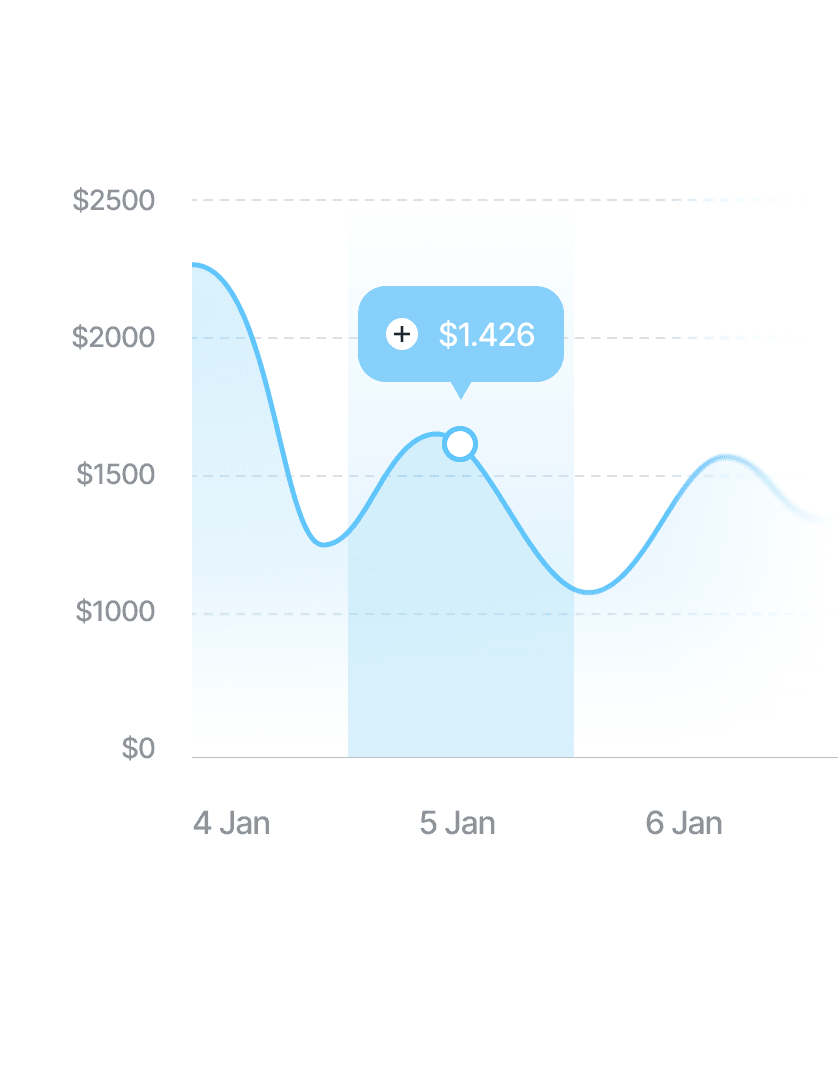This screenshot has width=838, height=1092.
Task: Click the horizontal baseline axis at $0
Action: point(515,757)
